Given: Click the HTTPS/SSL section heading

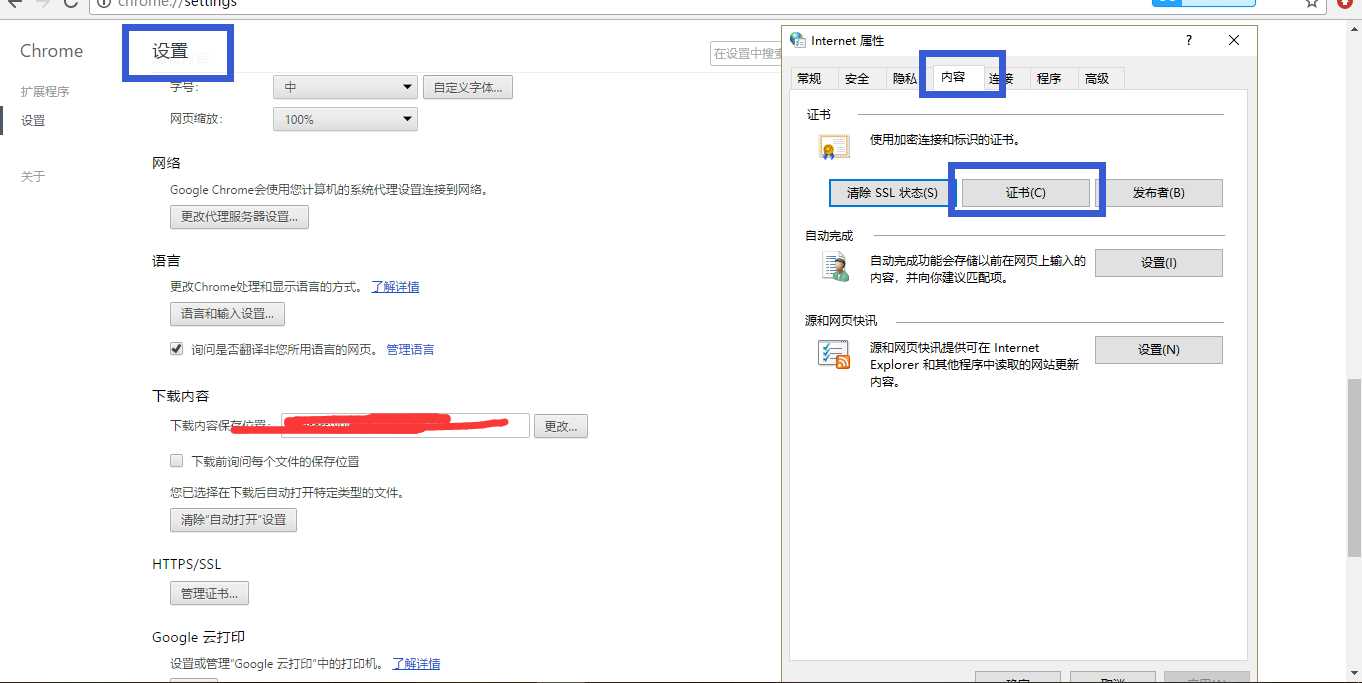Looking at the screenshot, I should point(187,564).
